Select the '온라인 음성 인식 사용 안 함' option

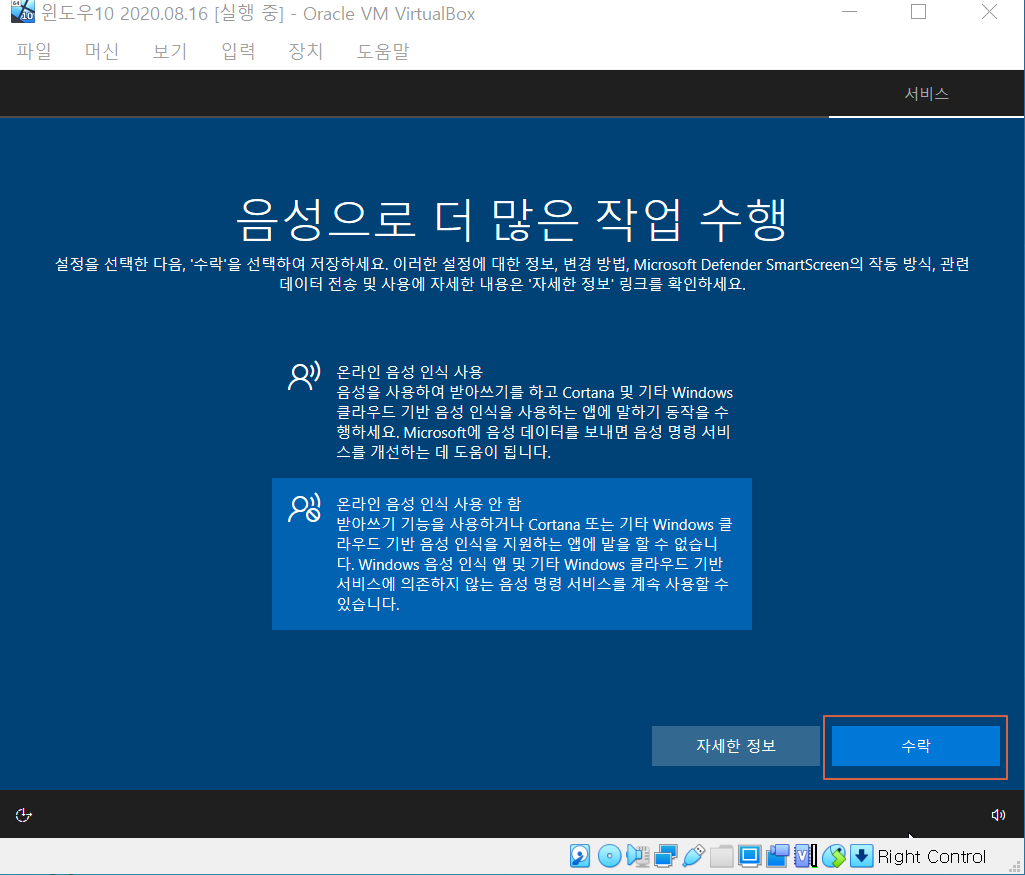[x=512, y=553]
